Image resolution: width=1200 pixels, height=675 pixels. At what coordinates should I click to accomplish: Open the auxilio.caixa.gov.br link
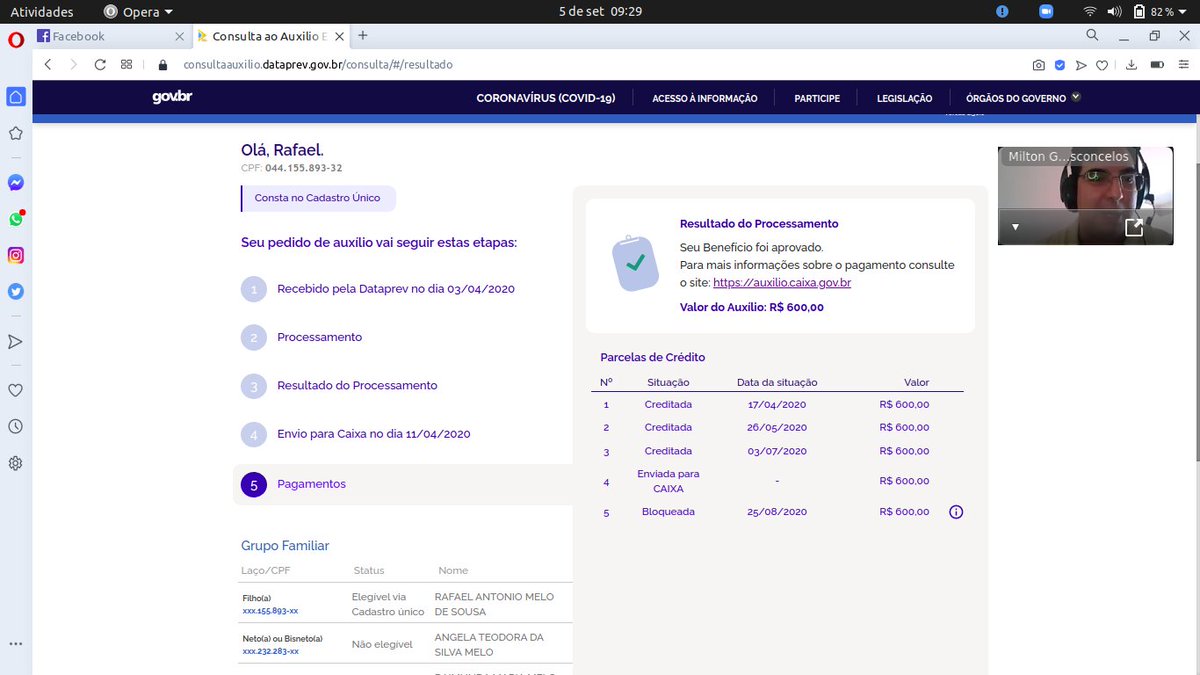(782, 283)
